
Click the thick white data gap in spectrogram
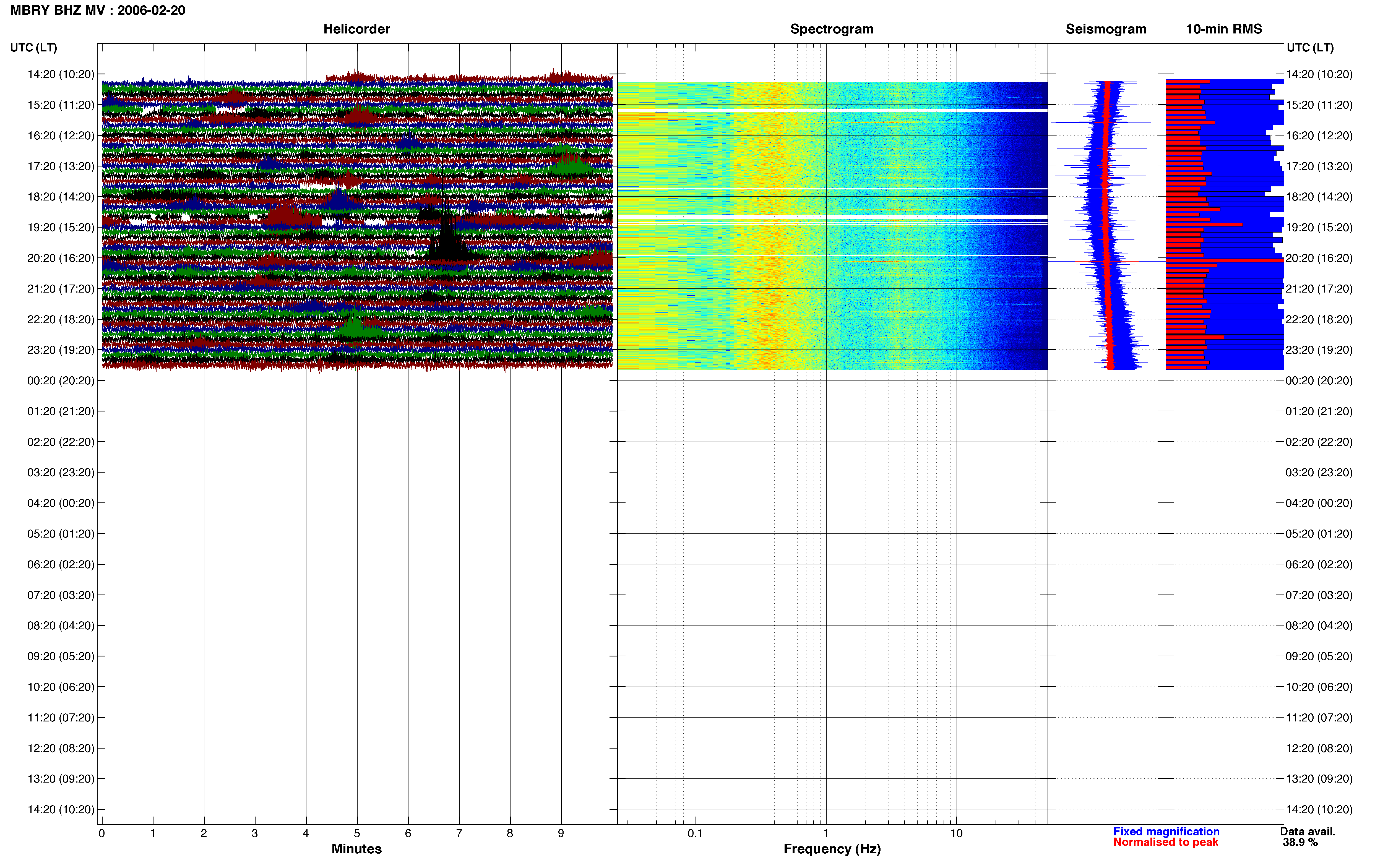(x=832, y=217)
